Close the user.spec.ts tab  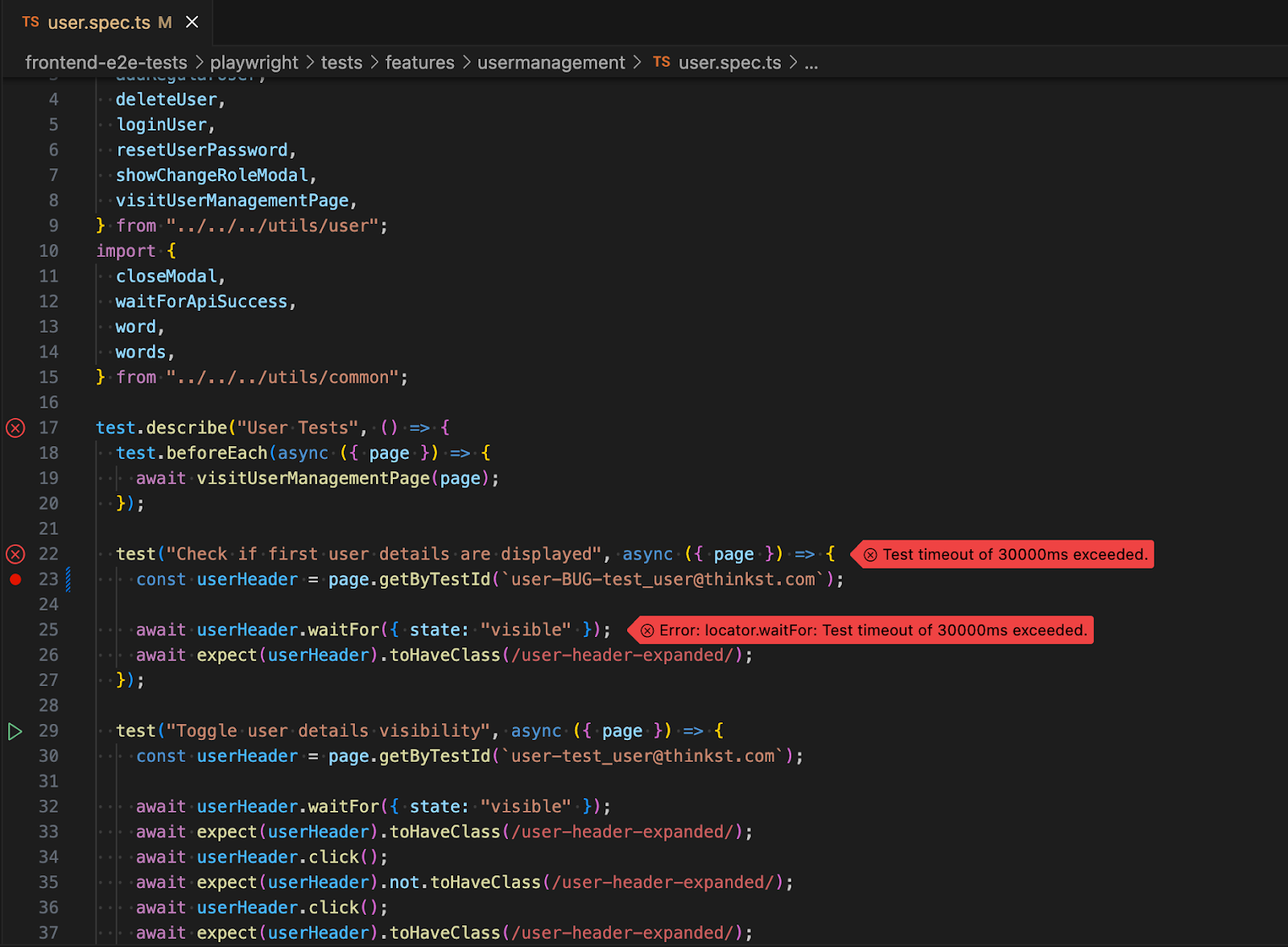pyautogui.click(x=192, y=22)
